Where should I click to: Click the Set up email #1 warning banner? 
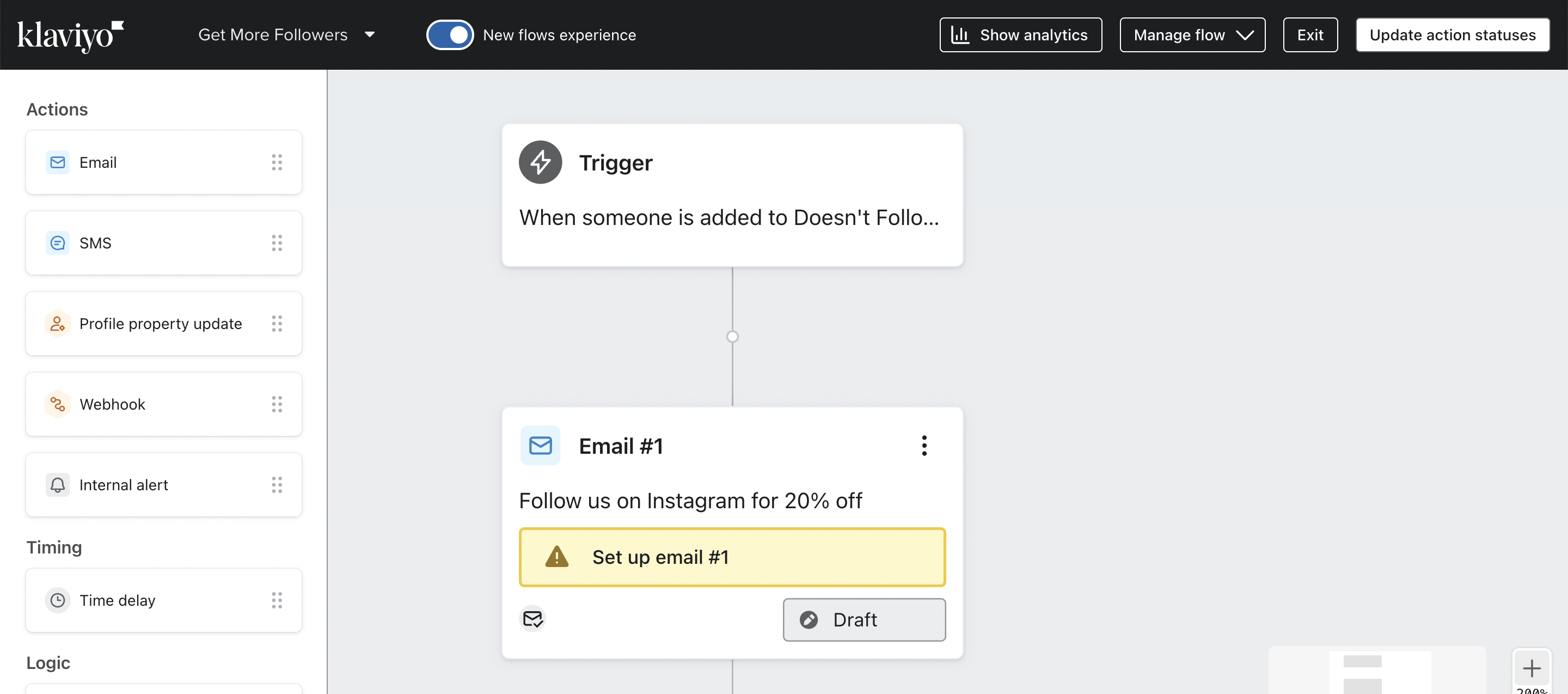point(732,557)
